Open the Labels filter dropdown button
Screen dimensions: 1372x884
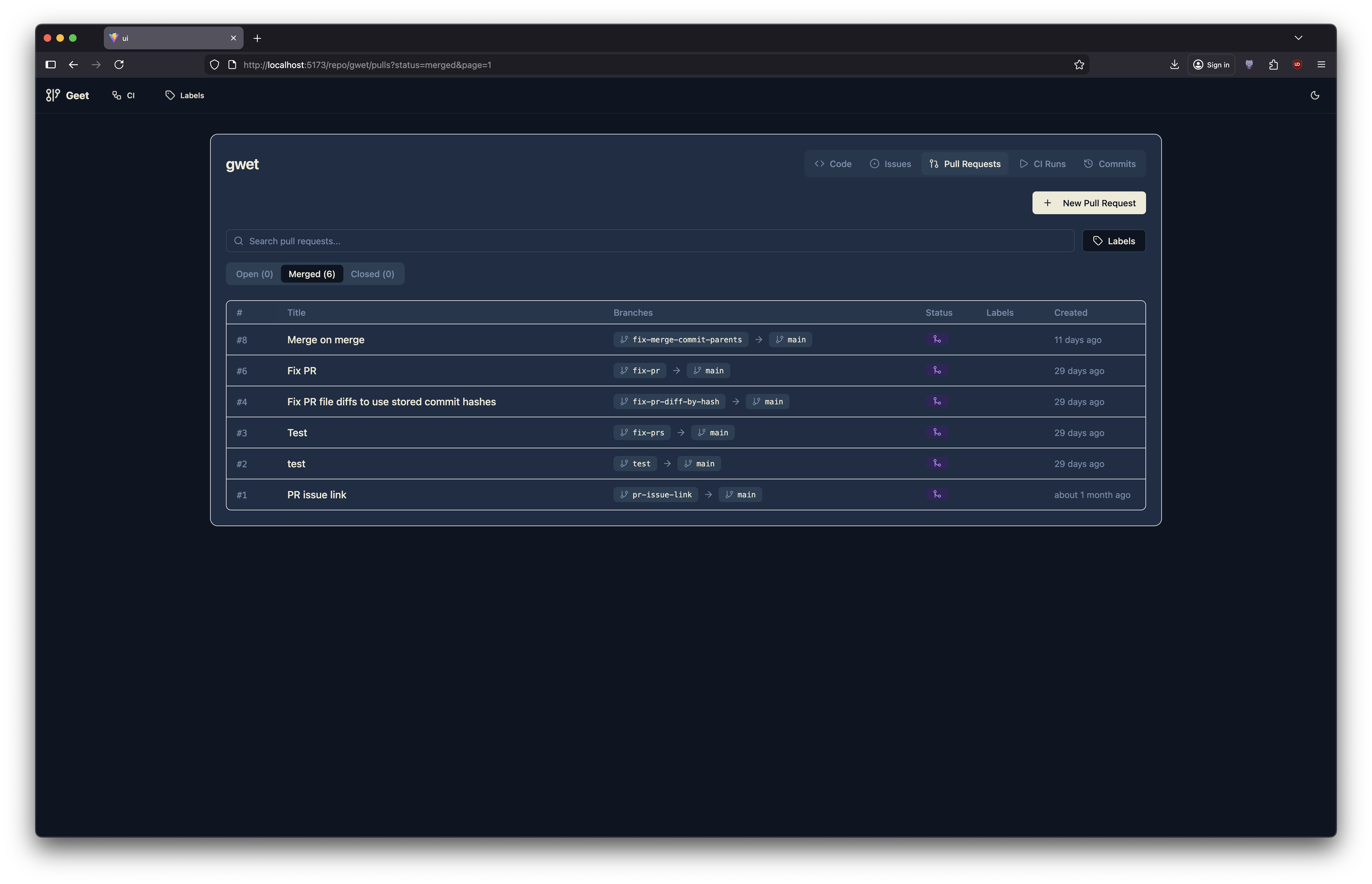pos(1114,241)
